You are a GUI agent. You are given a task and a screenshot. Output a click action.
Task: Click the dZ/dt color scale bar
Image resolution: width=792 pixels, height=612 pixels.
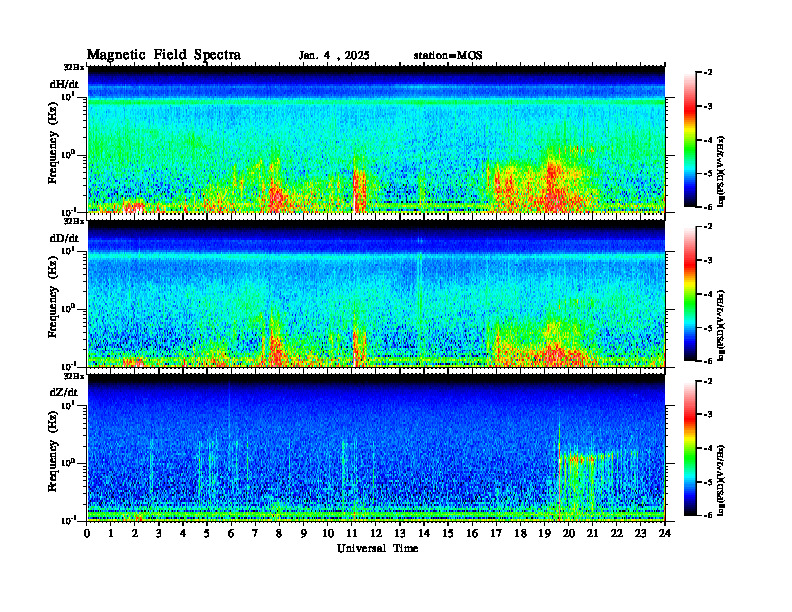[690, 448]
